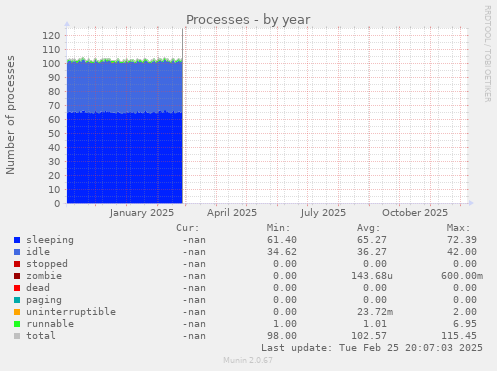Viewport: 497px width, 371px height.
Task: Click the "Last update" timestamp text
Action: coord(372,348)
